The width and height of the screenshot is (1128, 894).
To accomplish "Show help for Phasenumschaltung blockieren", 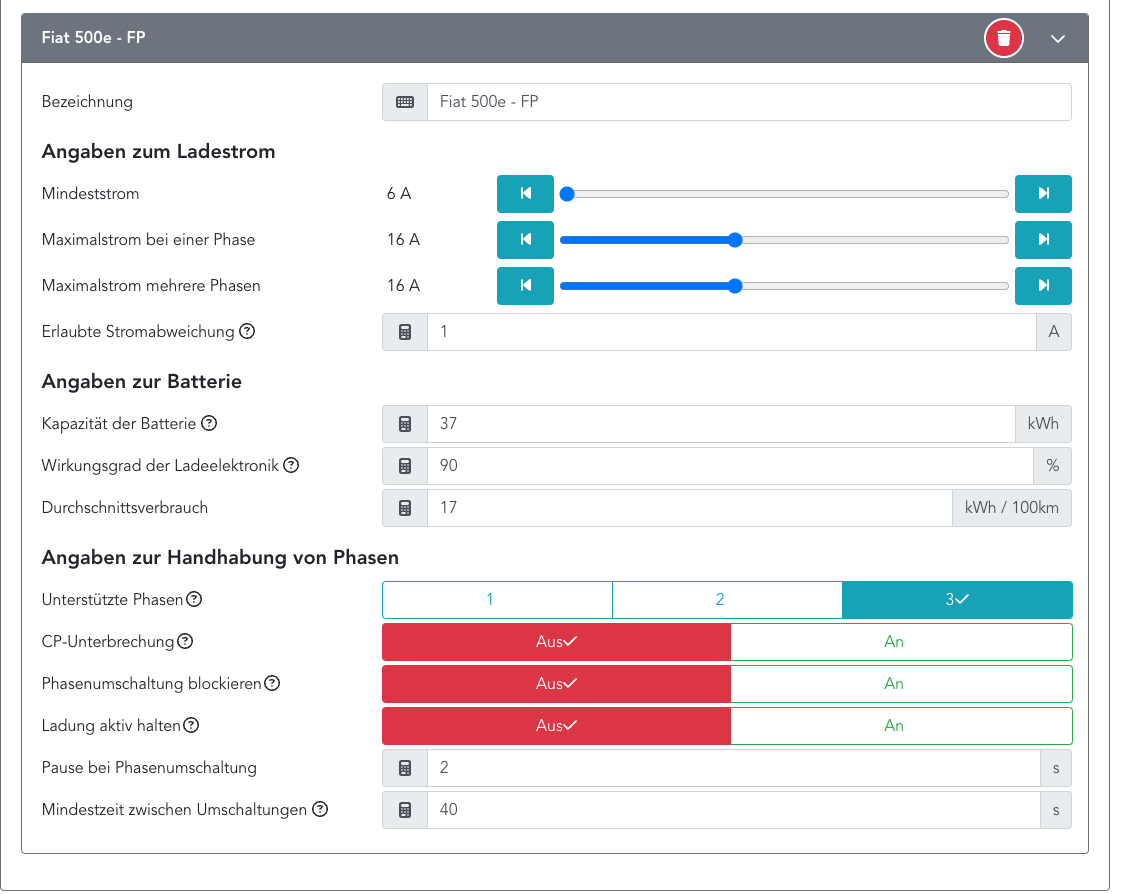I will (272, 683).
